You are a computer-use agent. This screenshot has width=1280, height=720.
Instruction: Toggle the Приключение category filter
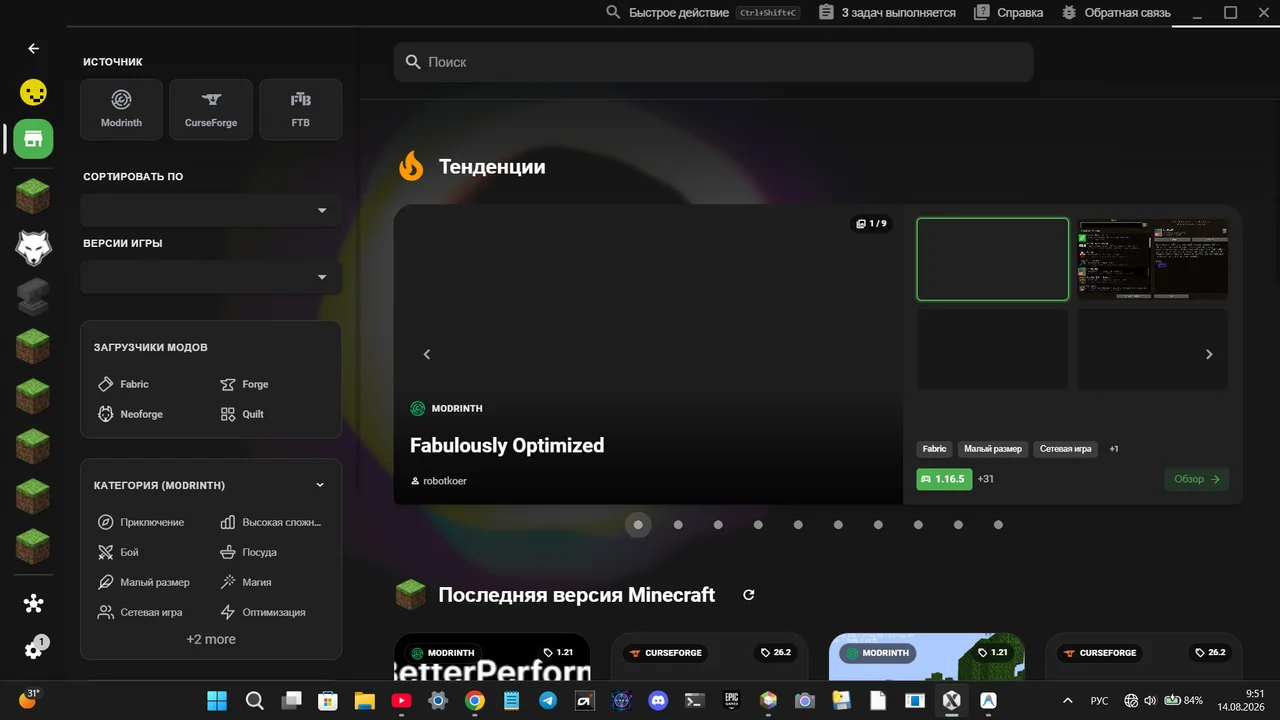point(141,522)
